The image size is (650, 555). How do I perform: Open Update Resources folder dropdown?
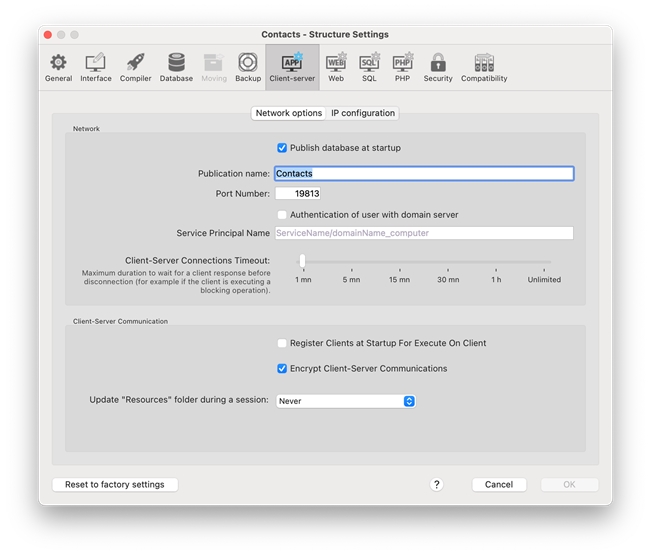click(345, 401)
